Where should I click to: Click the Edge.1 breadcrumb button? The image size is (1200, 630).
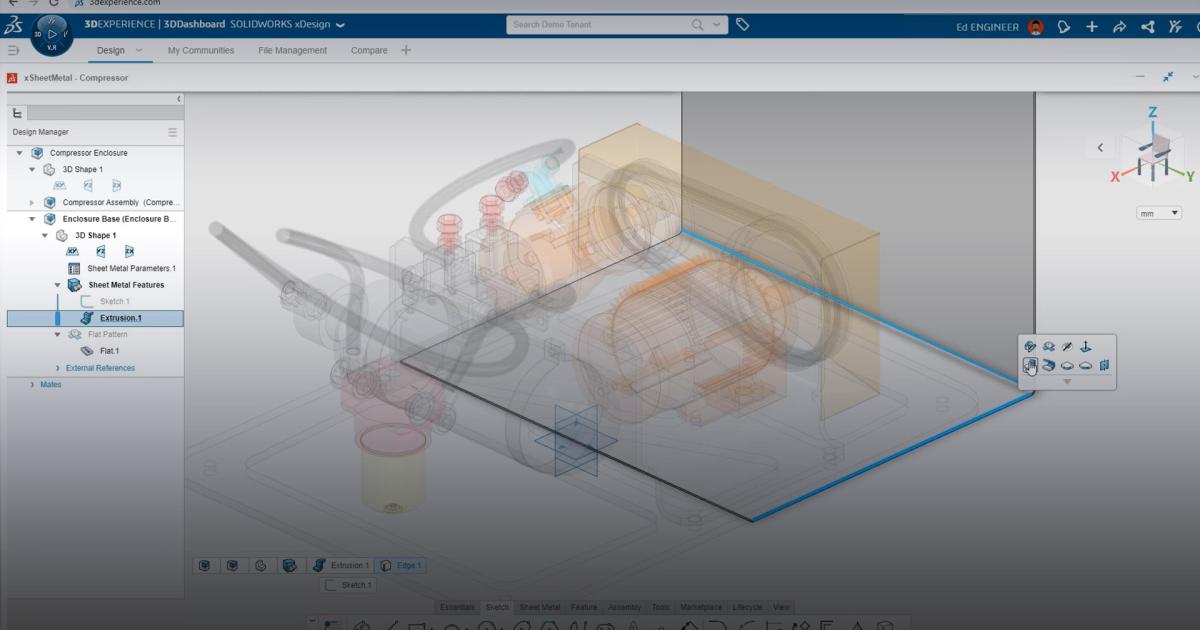point(400,565)
